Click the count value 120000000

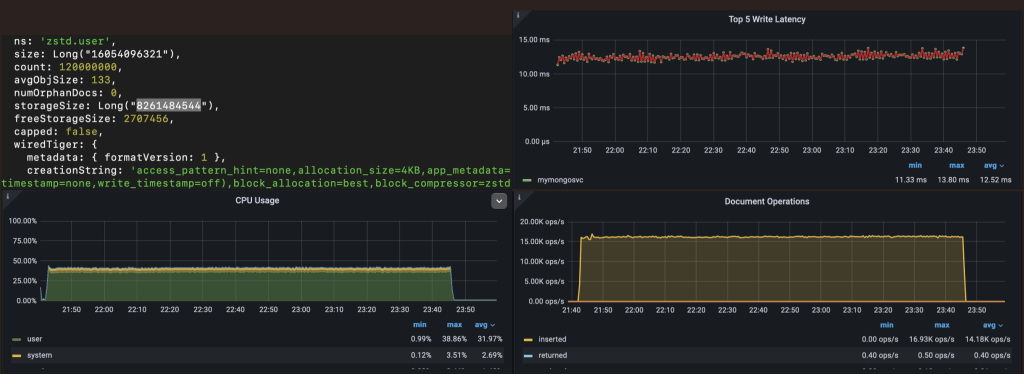89,67
